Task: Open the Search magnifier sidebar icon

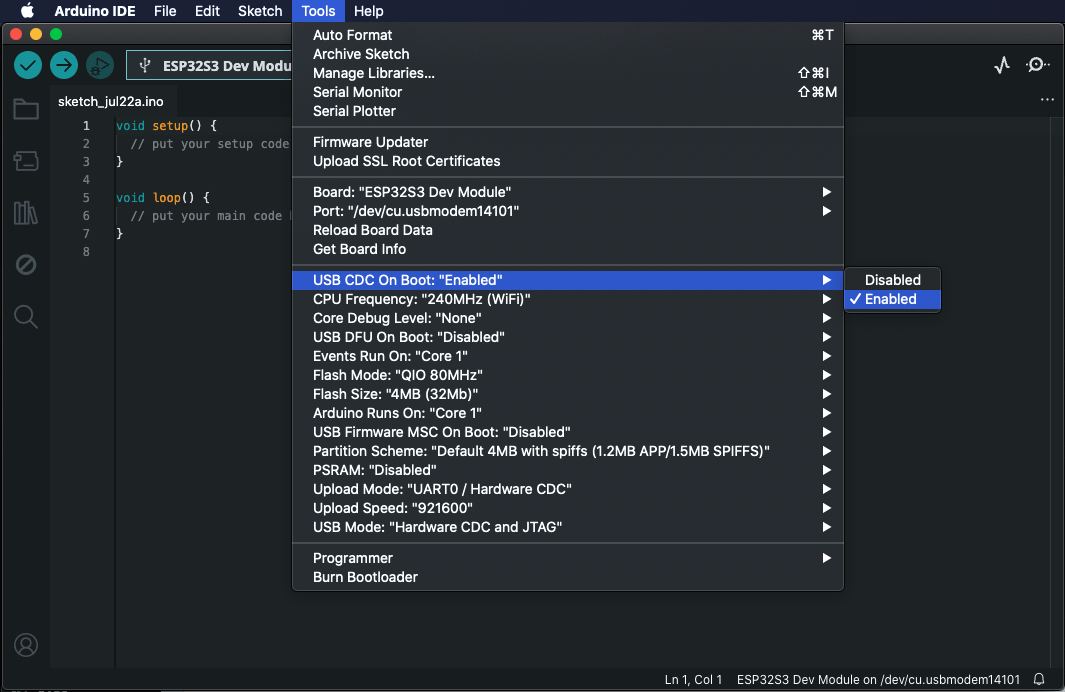Action: pos(26,316)
